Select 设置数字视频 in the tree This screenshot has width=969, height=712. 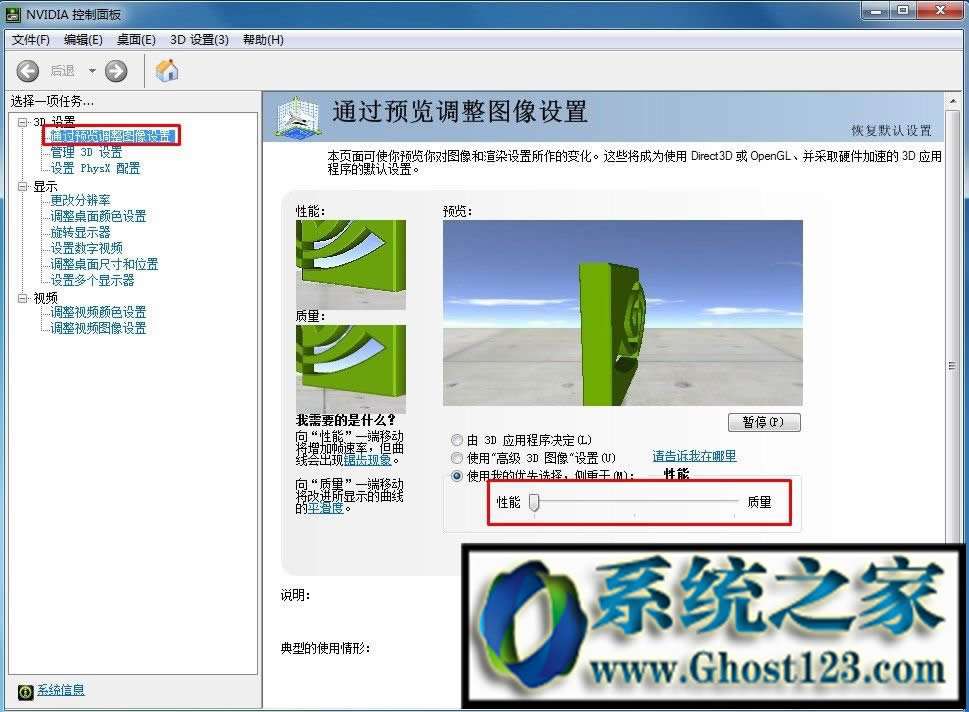point(87,248)
